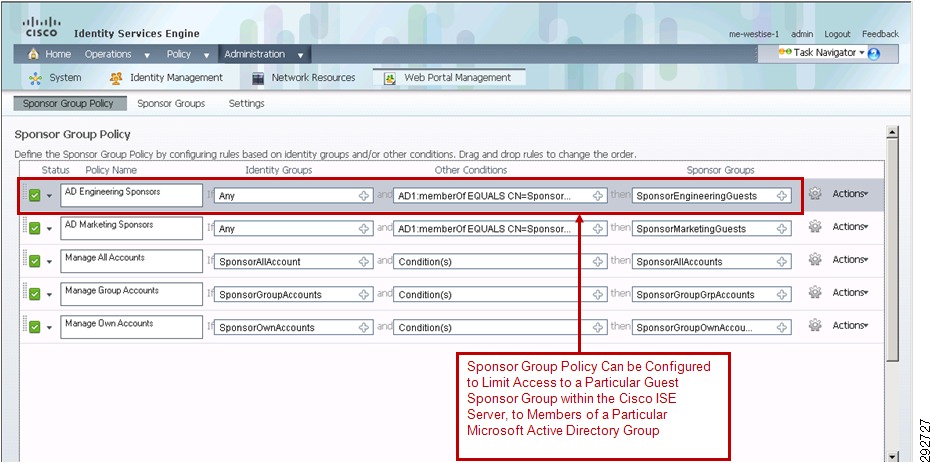Open Actions dropdown for Manage All Accounts
The image size is (930, 463).
(850, 260)
